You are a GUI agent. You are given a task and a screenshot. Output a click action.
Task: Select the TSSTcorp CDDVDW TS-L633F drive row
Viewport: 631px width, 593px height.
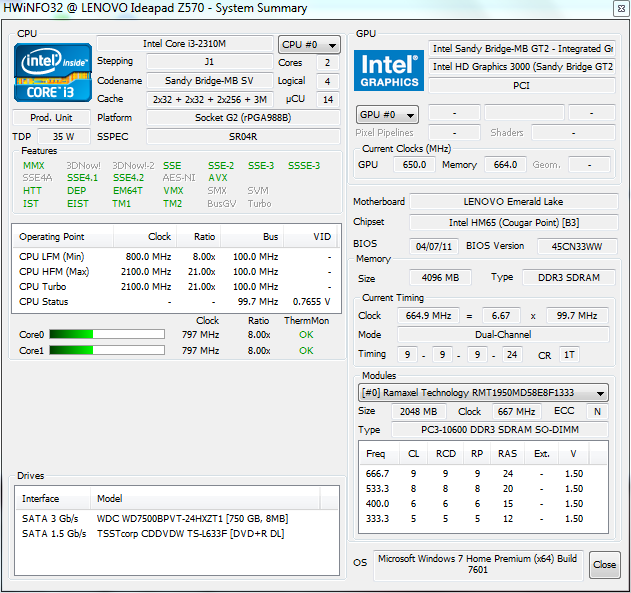pyautogui.click(x=176, y=534)
